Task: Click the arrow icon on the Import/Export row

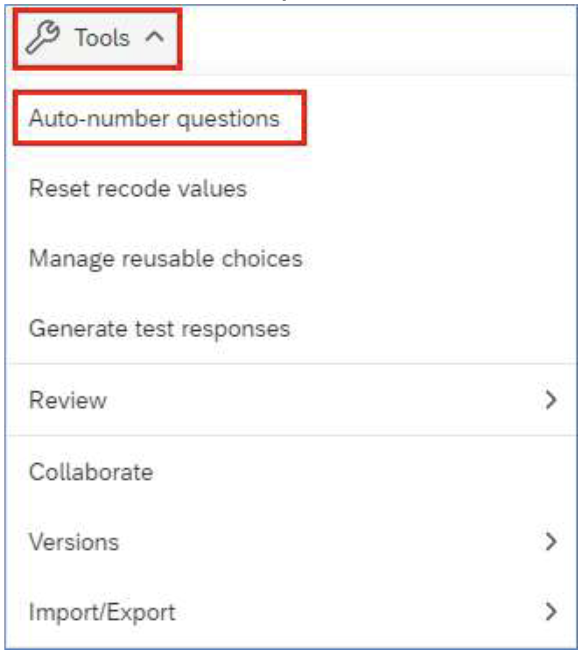Action: (x=551, y=612)
